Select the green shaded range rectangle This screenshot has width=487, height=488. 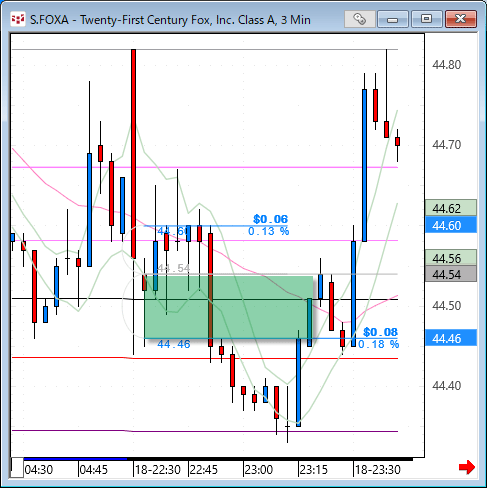[229, 307]
